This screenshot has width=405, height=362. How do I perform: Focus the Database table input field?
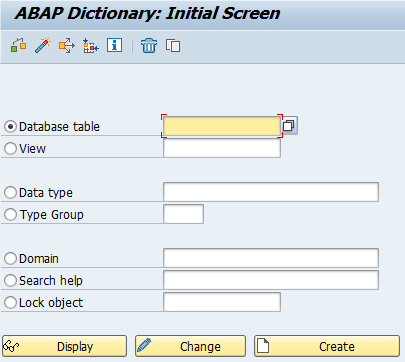[x=222, y=126]
